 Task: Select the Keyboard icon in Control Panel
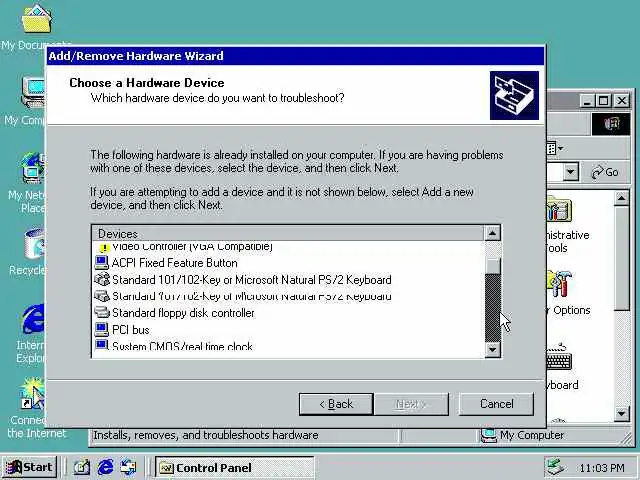(559, 358)
